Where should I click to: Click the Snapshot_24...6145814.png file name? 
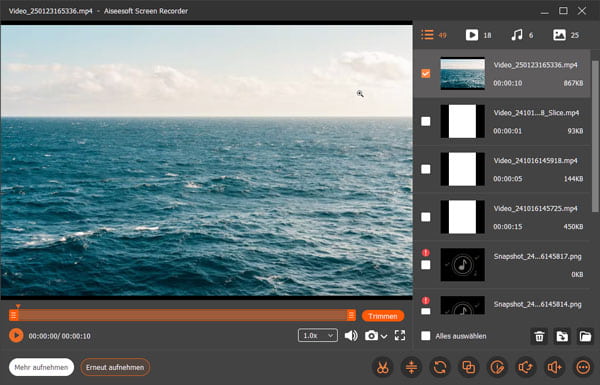coord(537,304)
